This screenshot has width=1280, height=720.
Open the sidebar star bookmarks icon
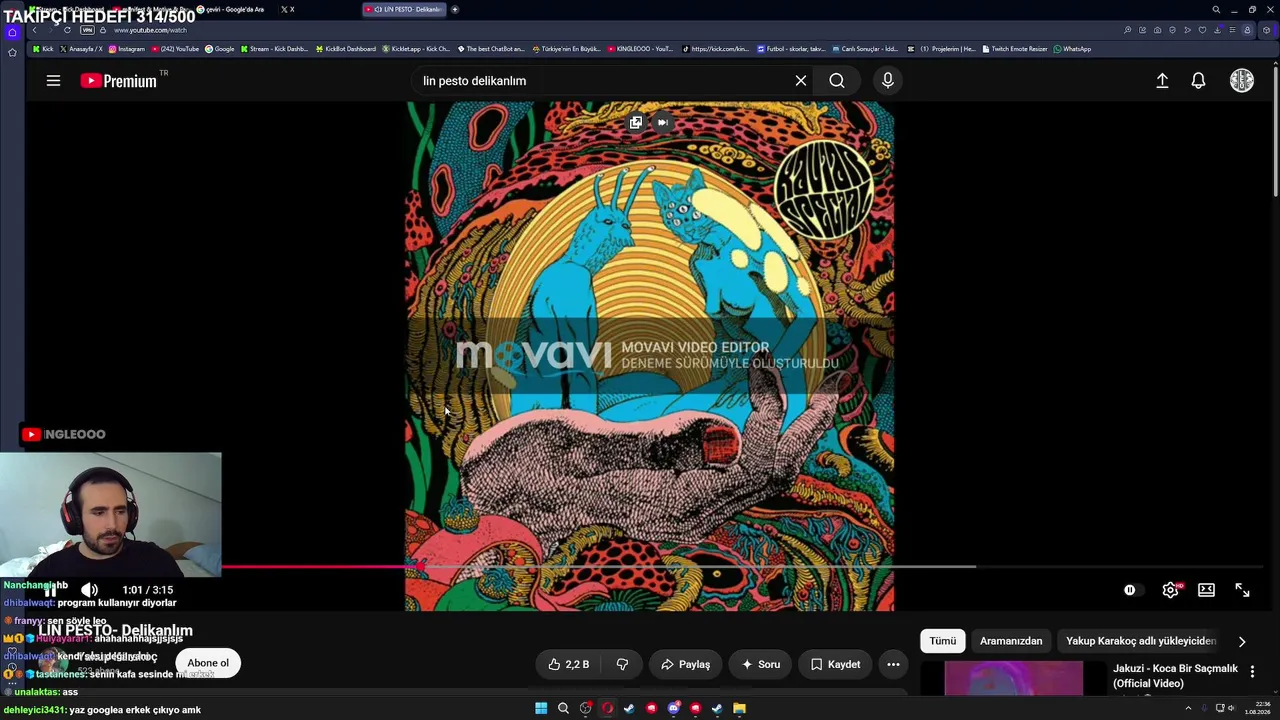point(12,52)
